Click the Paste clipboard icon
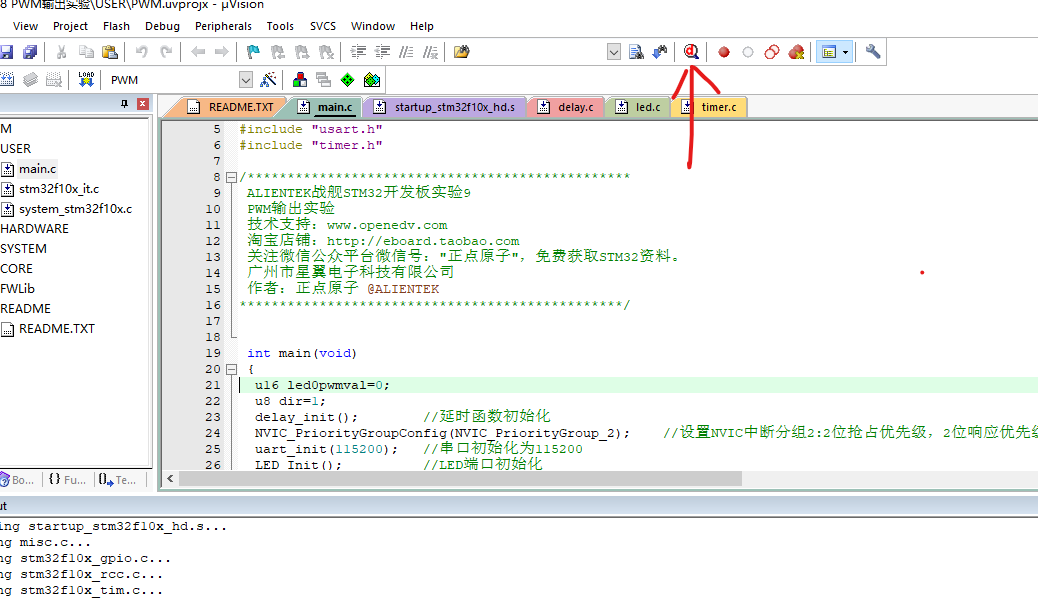 [110, 52]
